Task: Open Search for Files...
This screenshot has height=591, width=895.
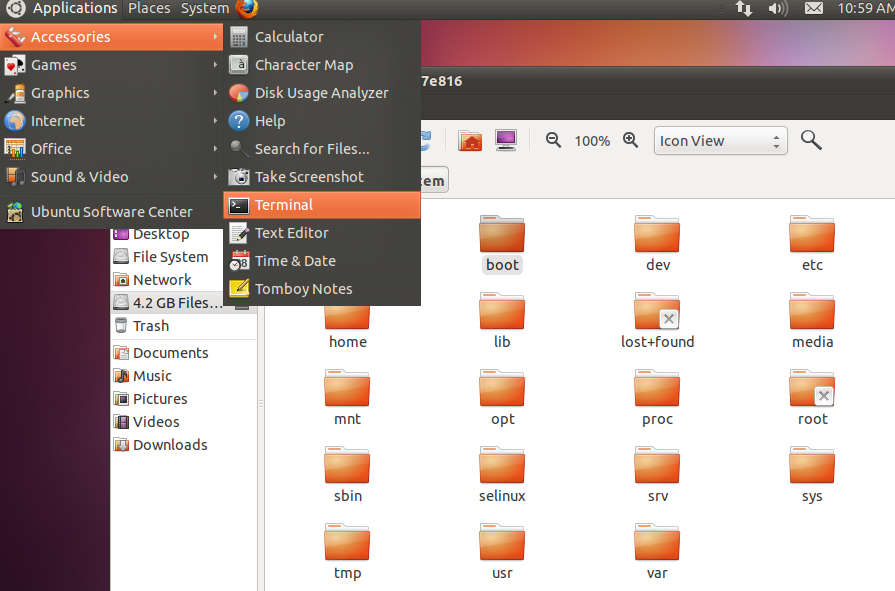Action: click(x=322, y=148)
